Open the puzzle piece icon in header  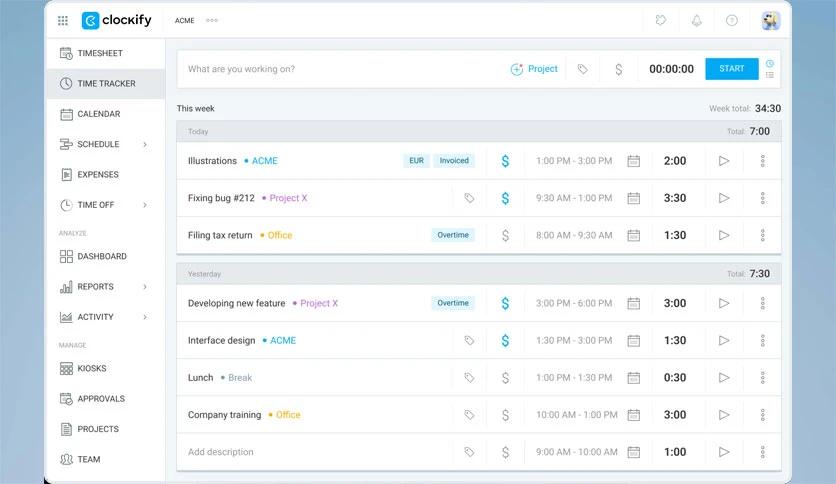click(x=661, y=20)
